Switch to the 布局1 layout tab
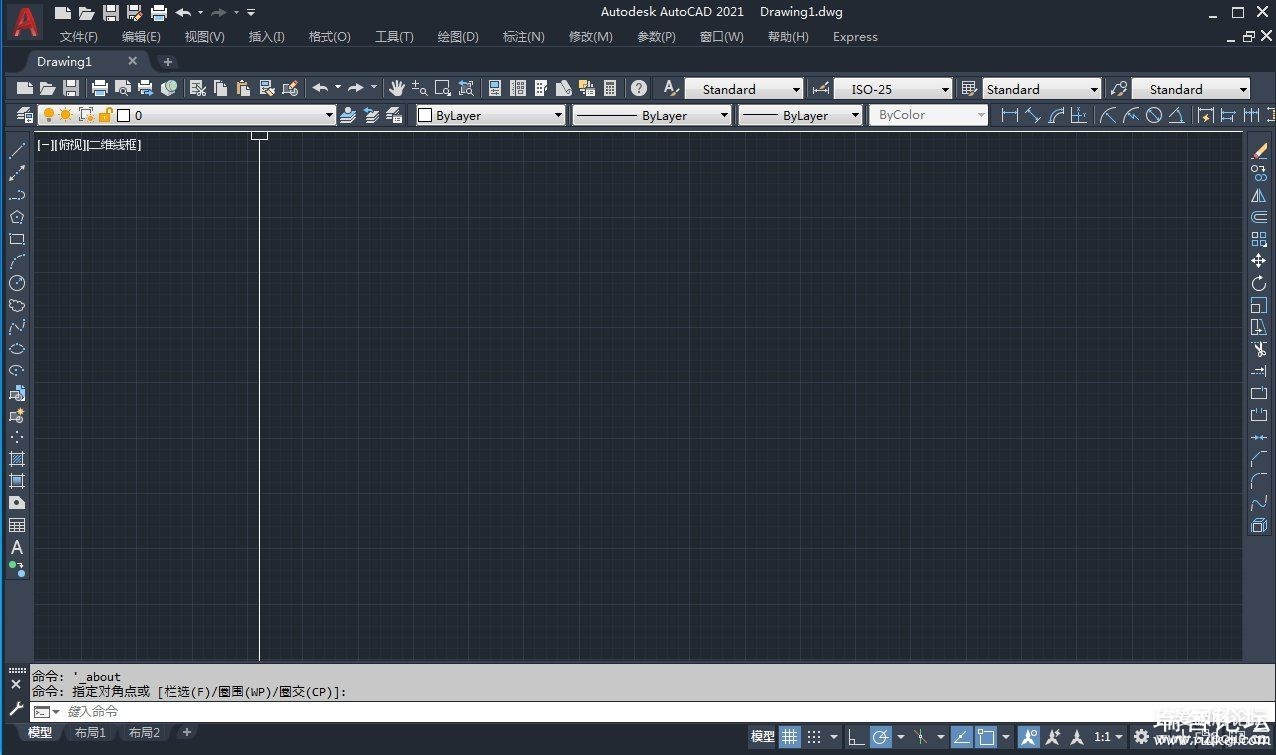The width and height of the screenshot is (1276, 755). click(90, 733)
